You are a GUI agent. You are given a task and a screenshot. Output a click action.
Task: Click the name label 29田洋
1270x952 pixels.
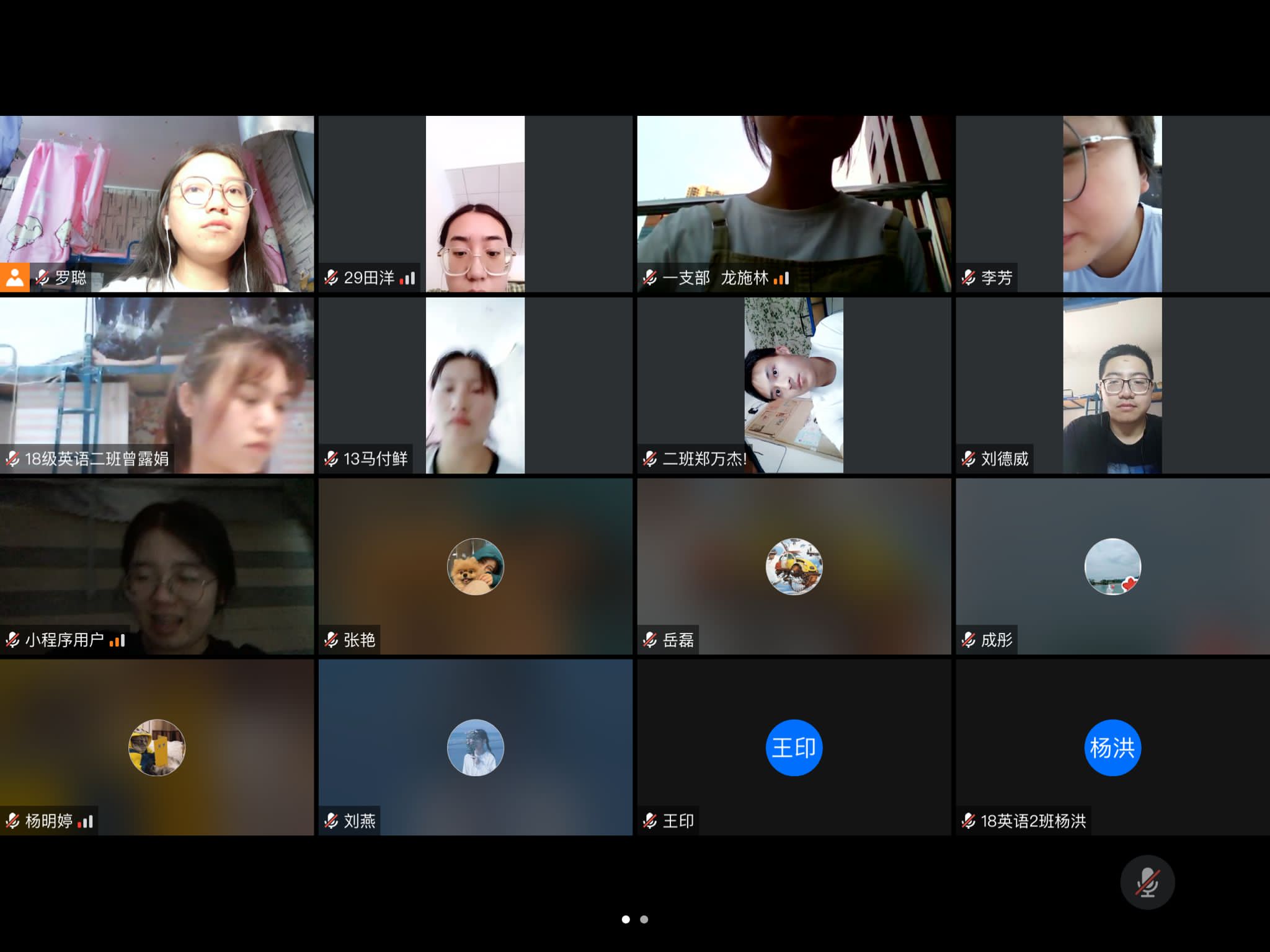(369, 277)
